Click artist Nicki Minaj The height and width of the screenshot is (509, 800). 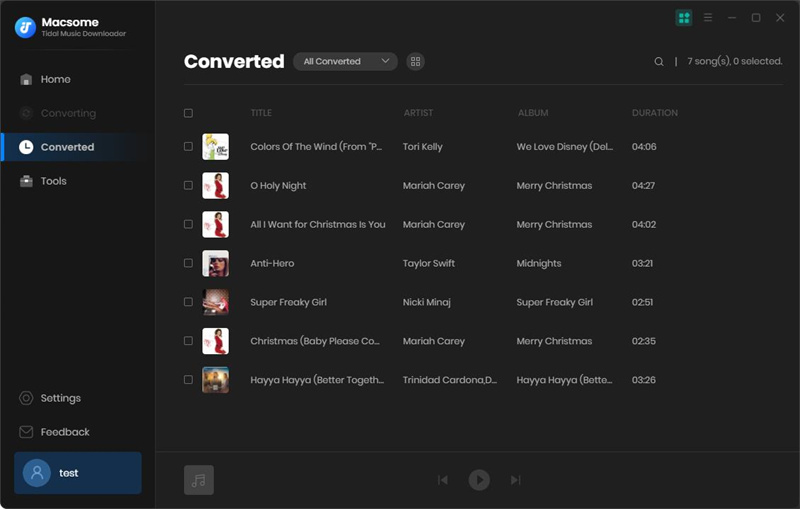[427, 302]
